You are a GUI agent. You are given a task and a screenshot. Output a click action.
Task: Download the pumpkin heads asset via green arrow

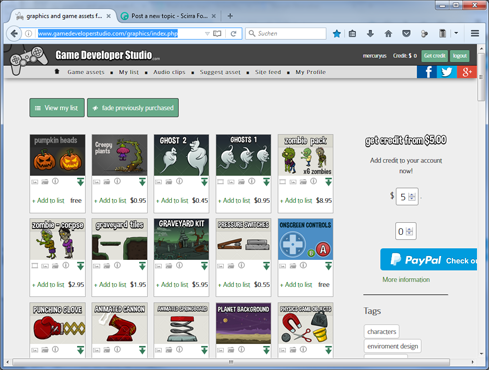(80, 182)
